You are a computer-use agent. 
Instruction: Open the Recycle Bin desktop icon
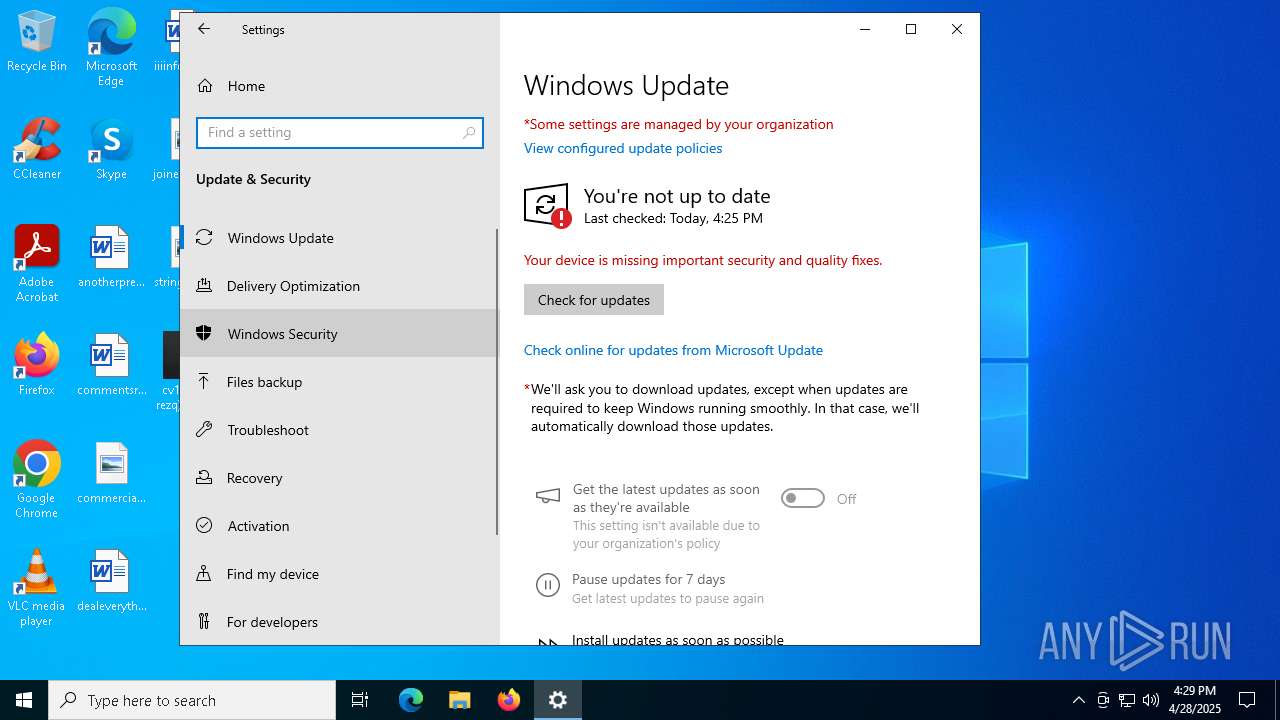coord(37,42)
